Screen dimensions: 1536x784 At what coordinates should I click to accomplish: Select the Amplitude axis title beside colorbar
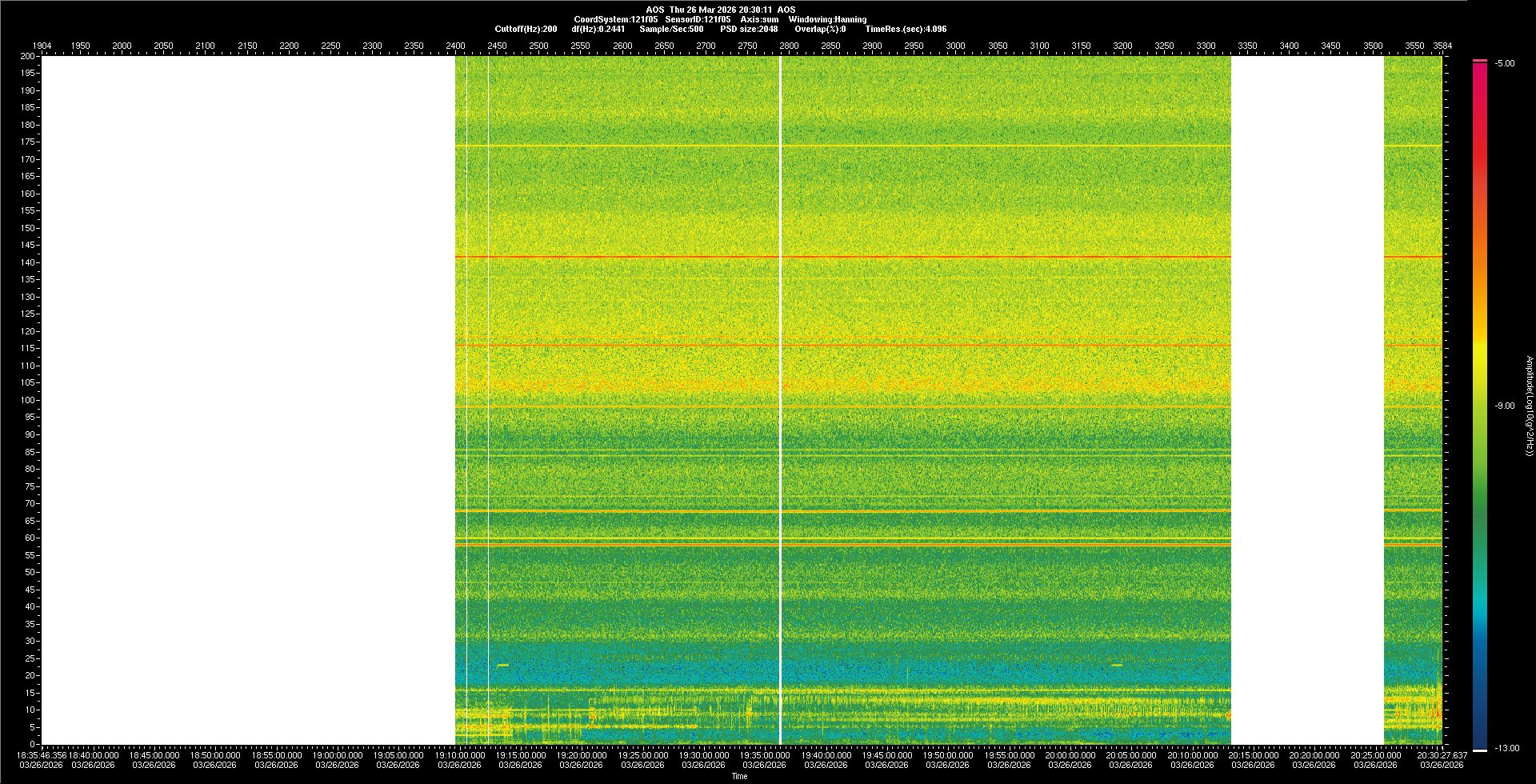[x=1529, y=406]
